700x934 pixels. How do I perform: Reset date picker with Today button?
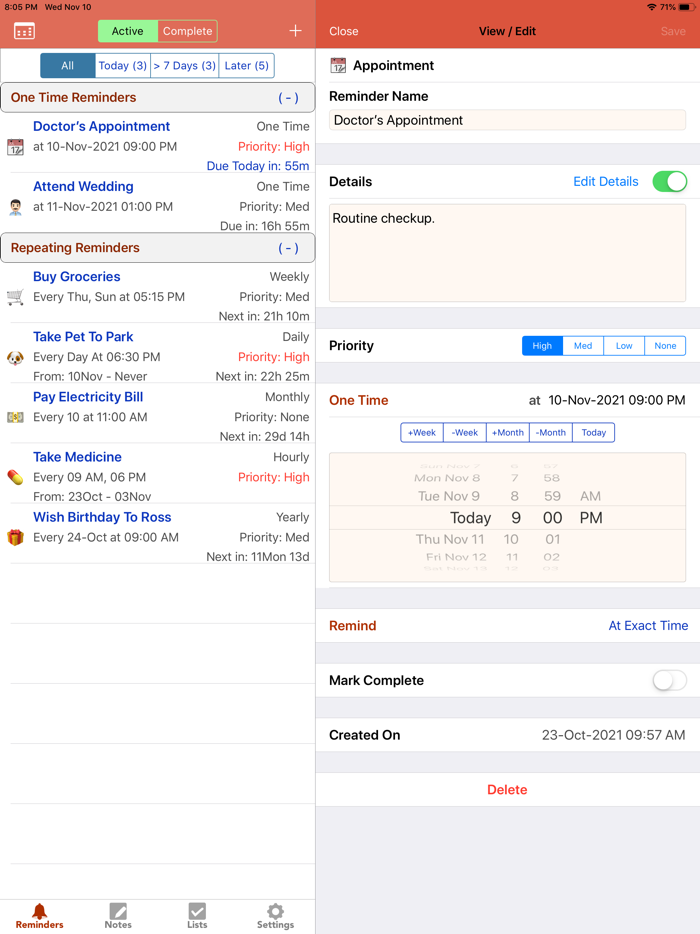click(593, 432)
